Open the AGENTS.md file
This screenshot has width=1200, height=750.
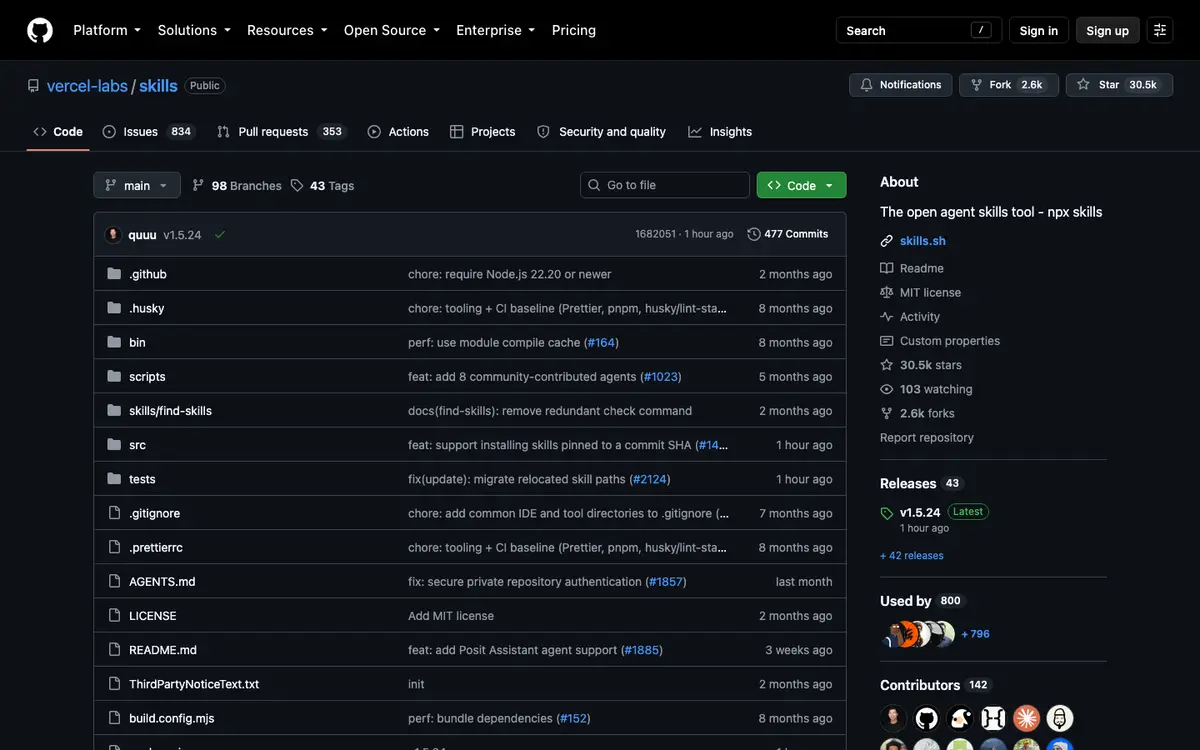click(162, 581)
